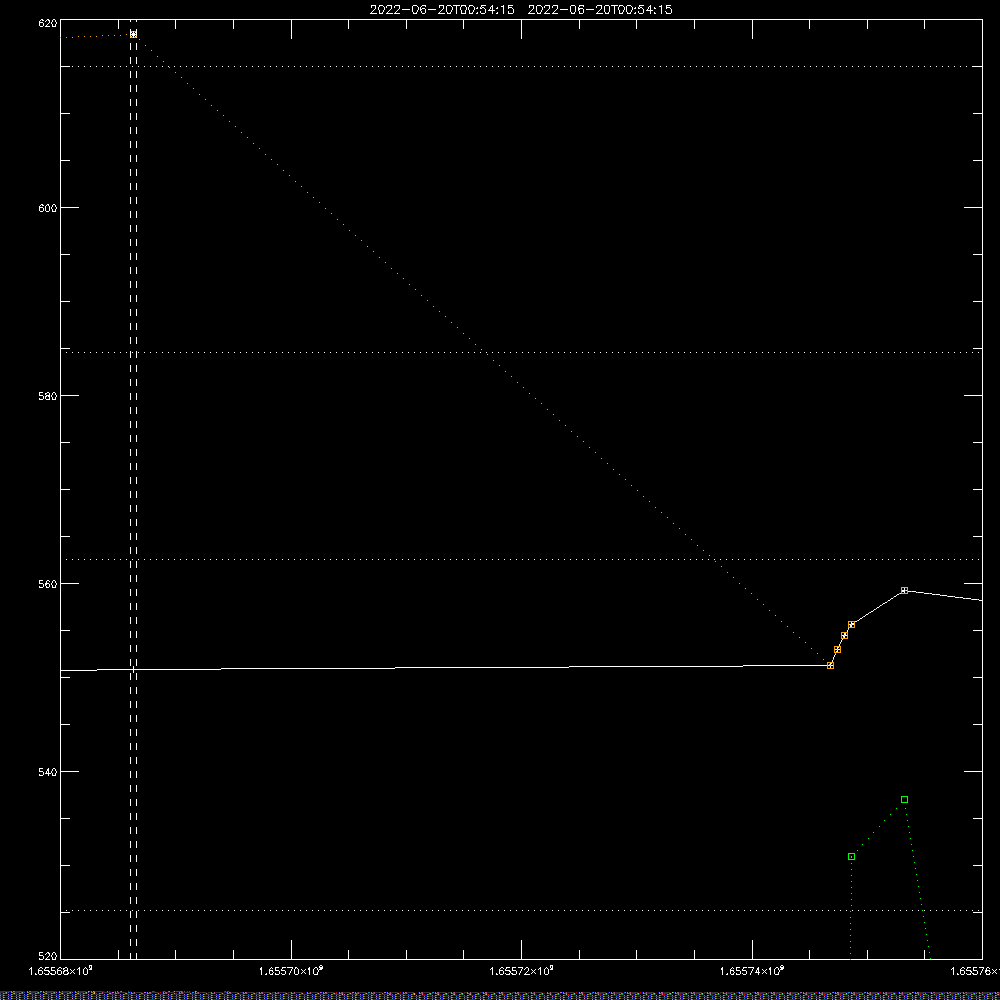Pick the orange marker near value 555.5

(851, 624)
